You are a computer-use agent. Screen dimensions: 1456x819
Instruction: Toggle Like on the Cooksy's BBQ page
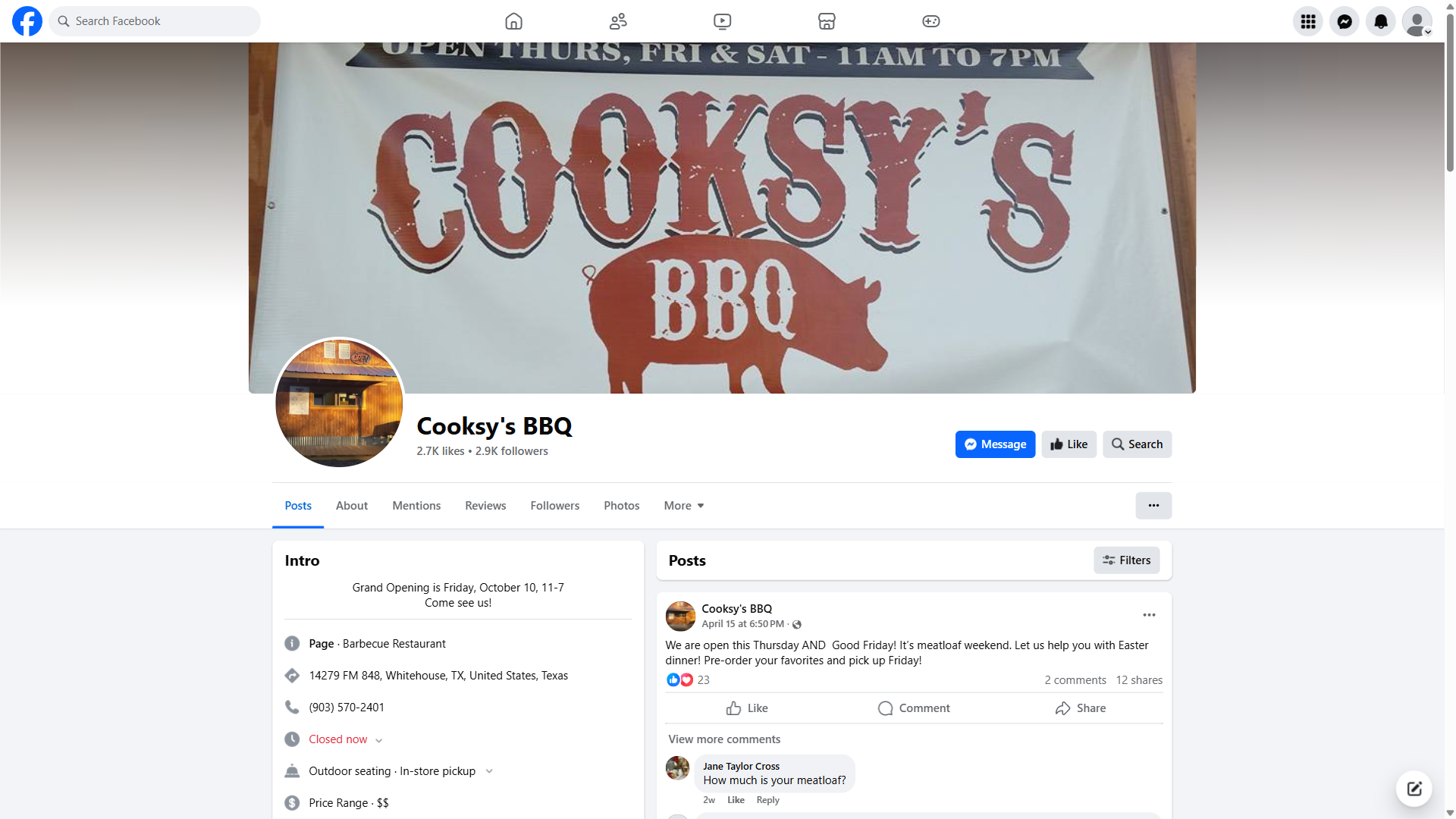tap(1068, 444)
